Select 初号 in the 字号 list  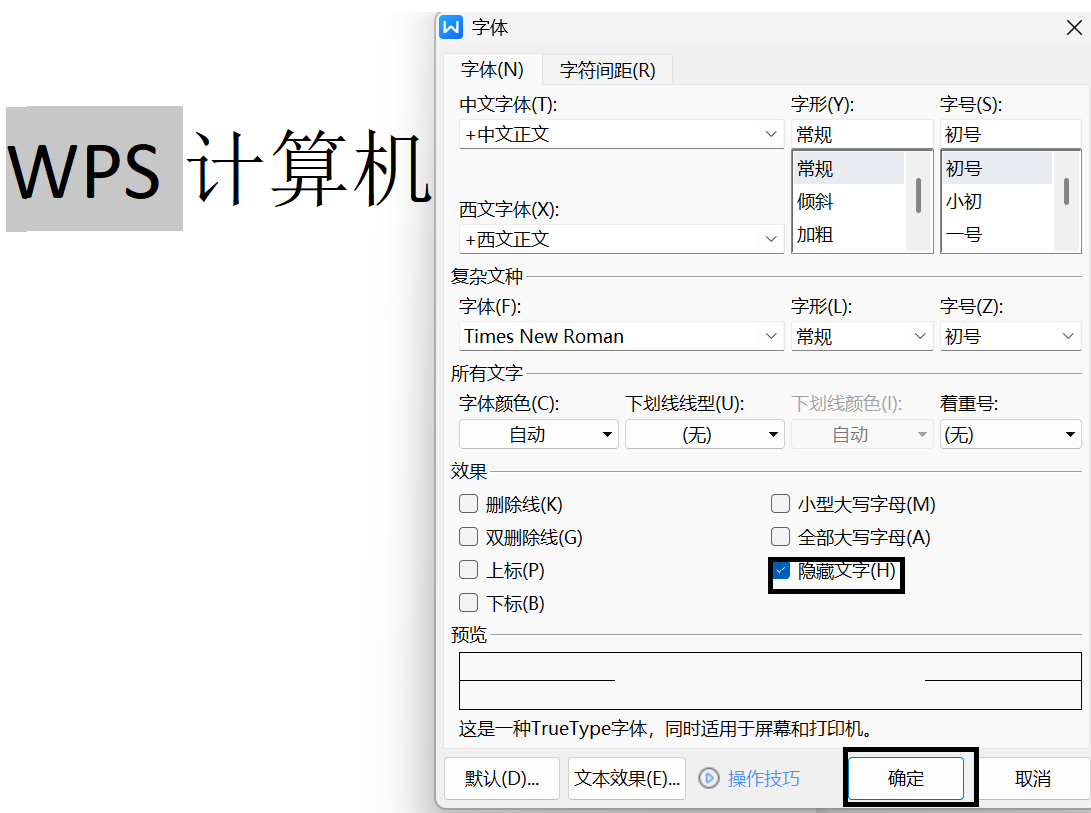[x=997, y=168]
